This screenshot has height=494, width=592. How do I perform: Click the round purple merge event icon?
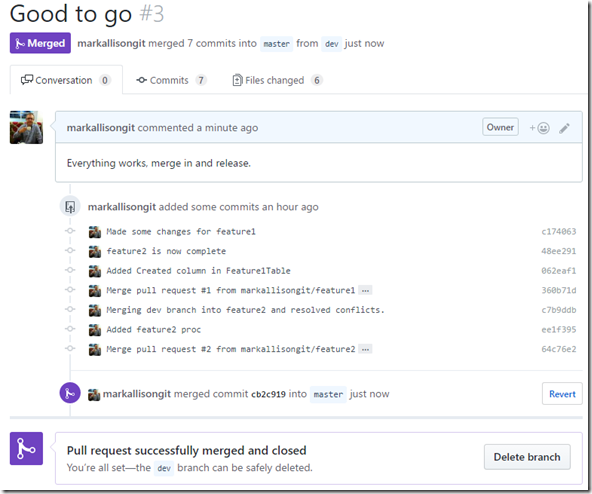(70, 393)
